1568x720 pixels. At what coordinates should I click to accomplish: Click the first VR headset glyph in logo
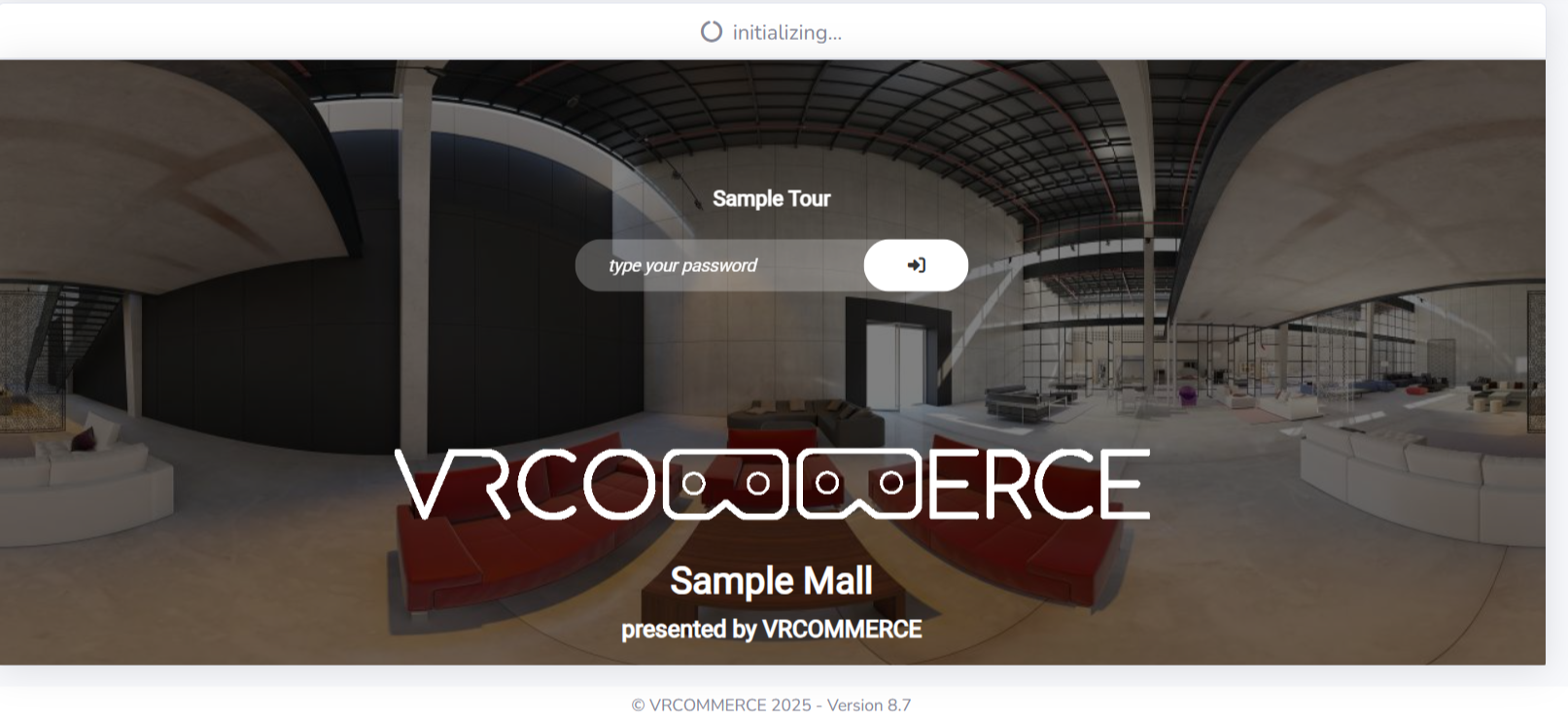coord(725,483)
